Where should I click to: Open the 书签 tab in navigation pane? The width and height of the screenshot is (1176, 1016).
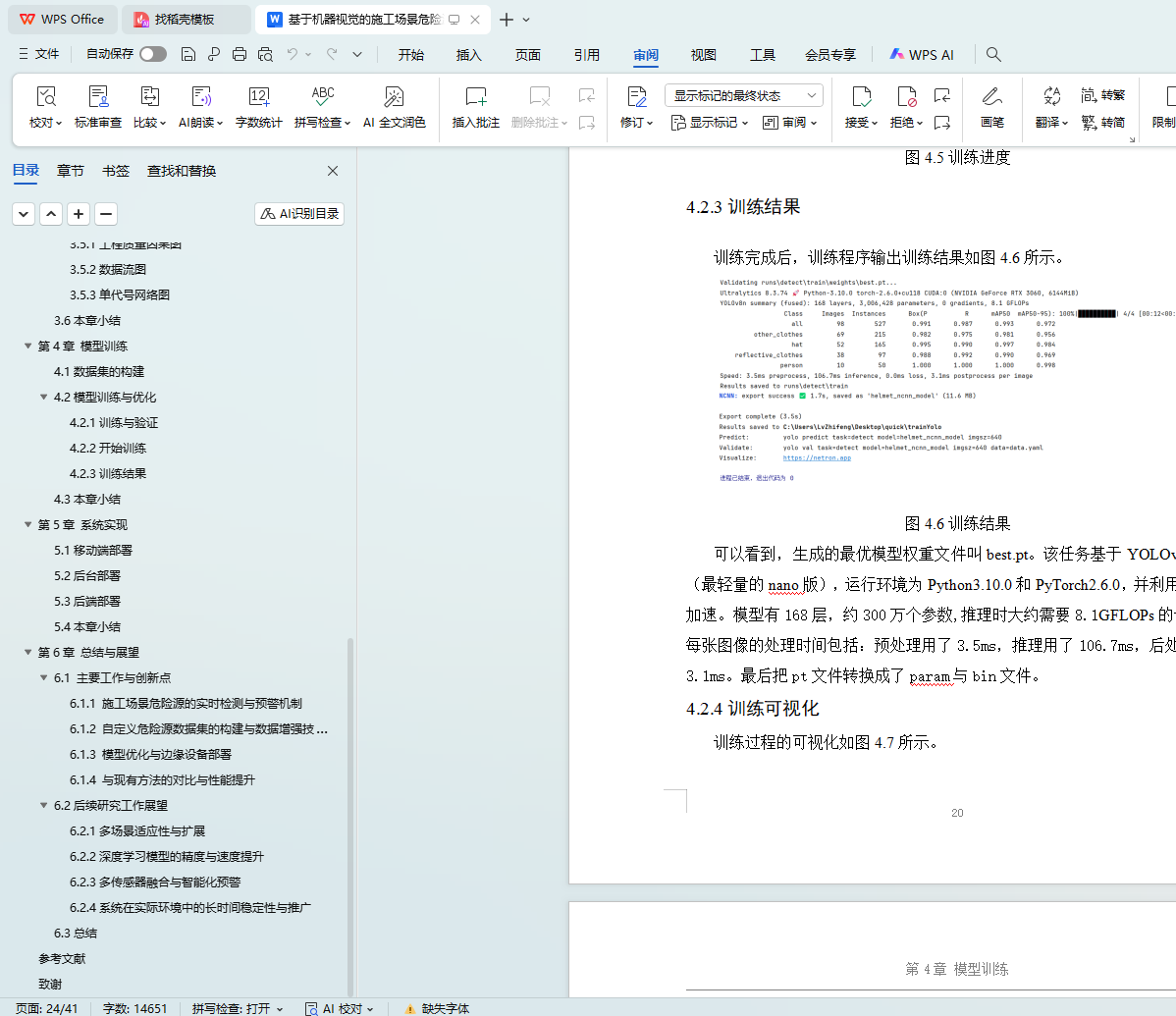(x=116, y=171)
